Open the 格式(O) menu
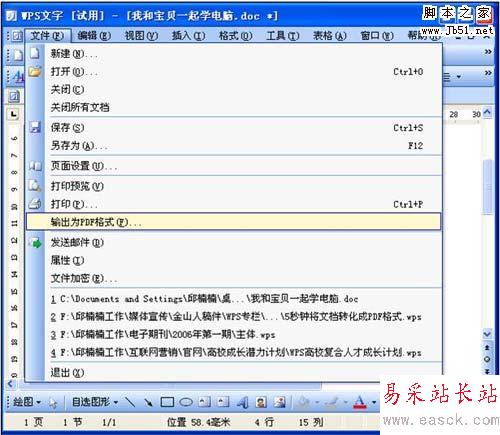Screen dimensions: 500x435 click(x=235, y=35)
